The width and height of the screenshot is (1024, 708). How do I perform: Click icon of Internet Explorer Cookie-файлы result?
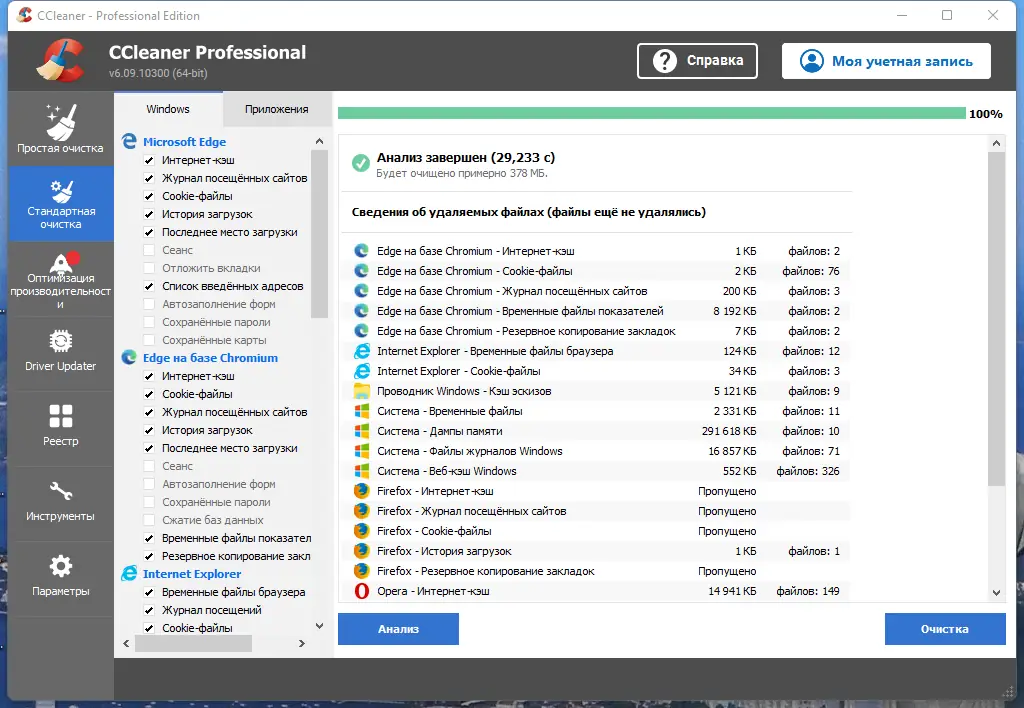tap(361, 371)
